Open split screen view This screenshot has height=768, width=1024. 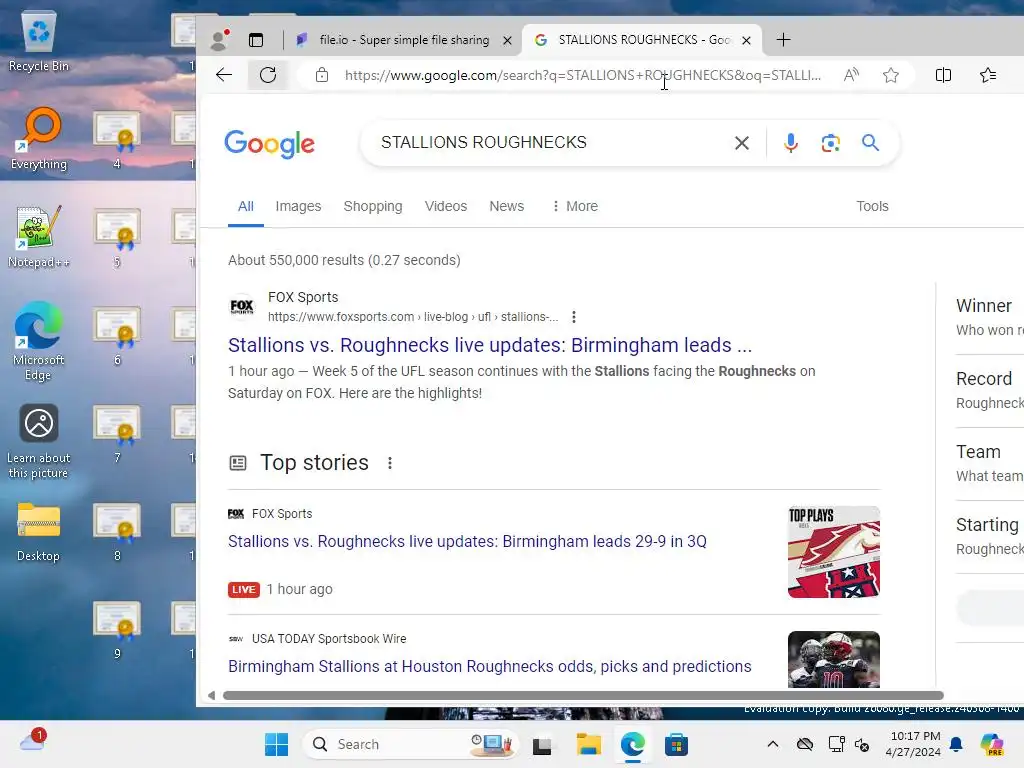click(x=943, y=75)
